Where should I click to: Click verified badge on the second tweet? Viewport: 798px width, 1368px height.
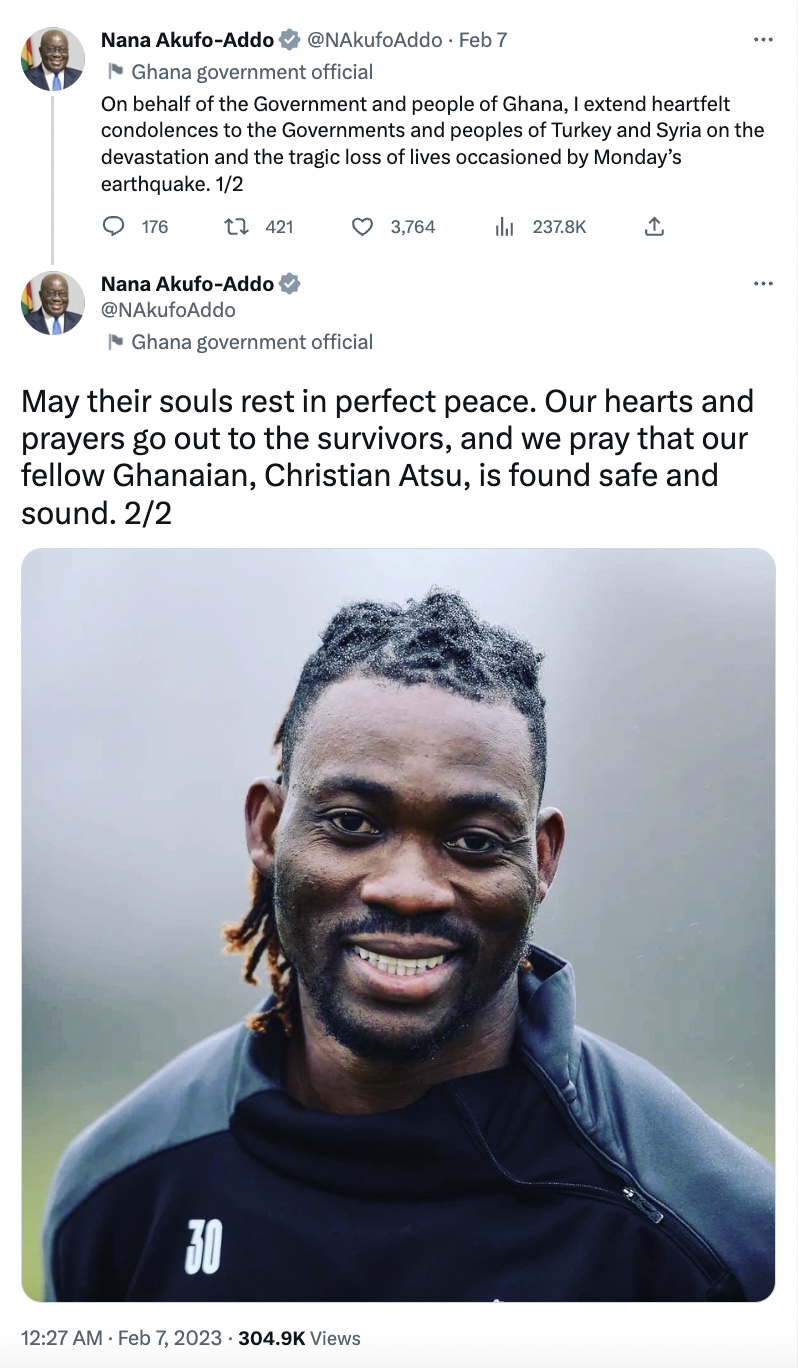click(x=290, y=284)
